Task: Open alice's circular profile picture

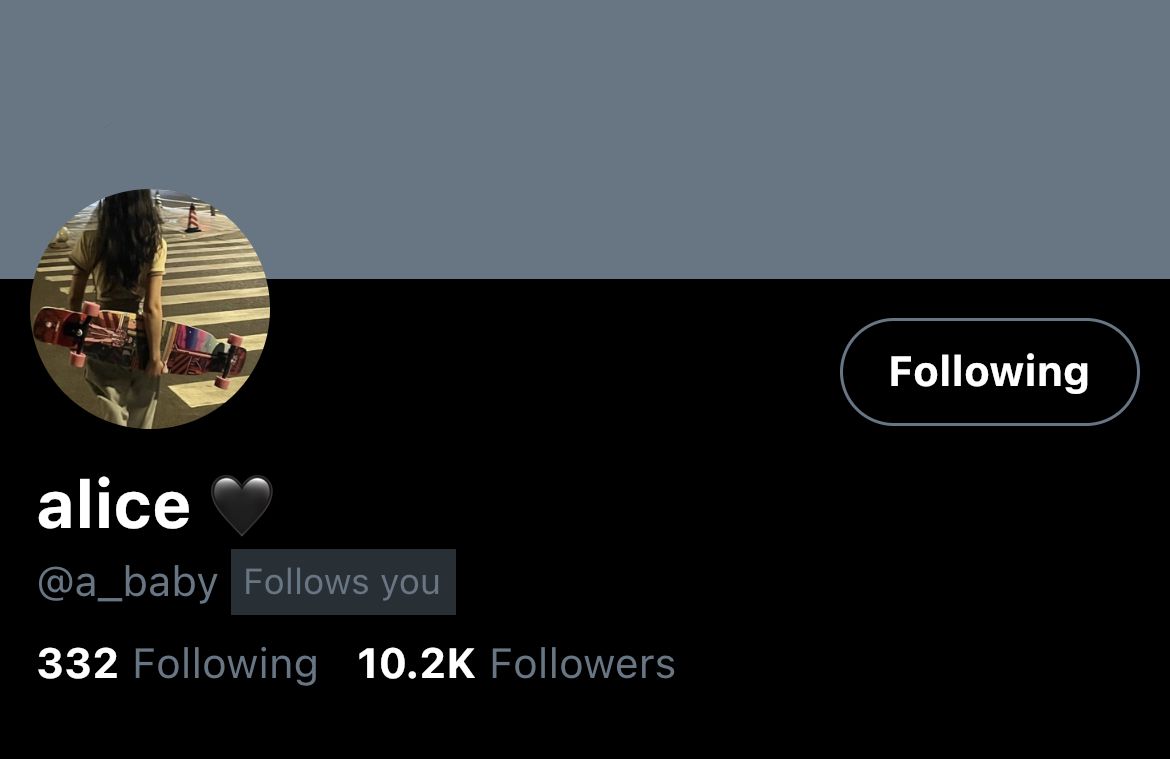Action: click(150, 308)
